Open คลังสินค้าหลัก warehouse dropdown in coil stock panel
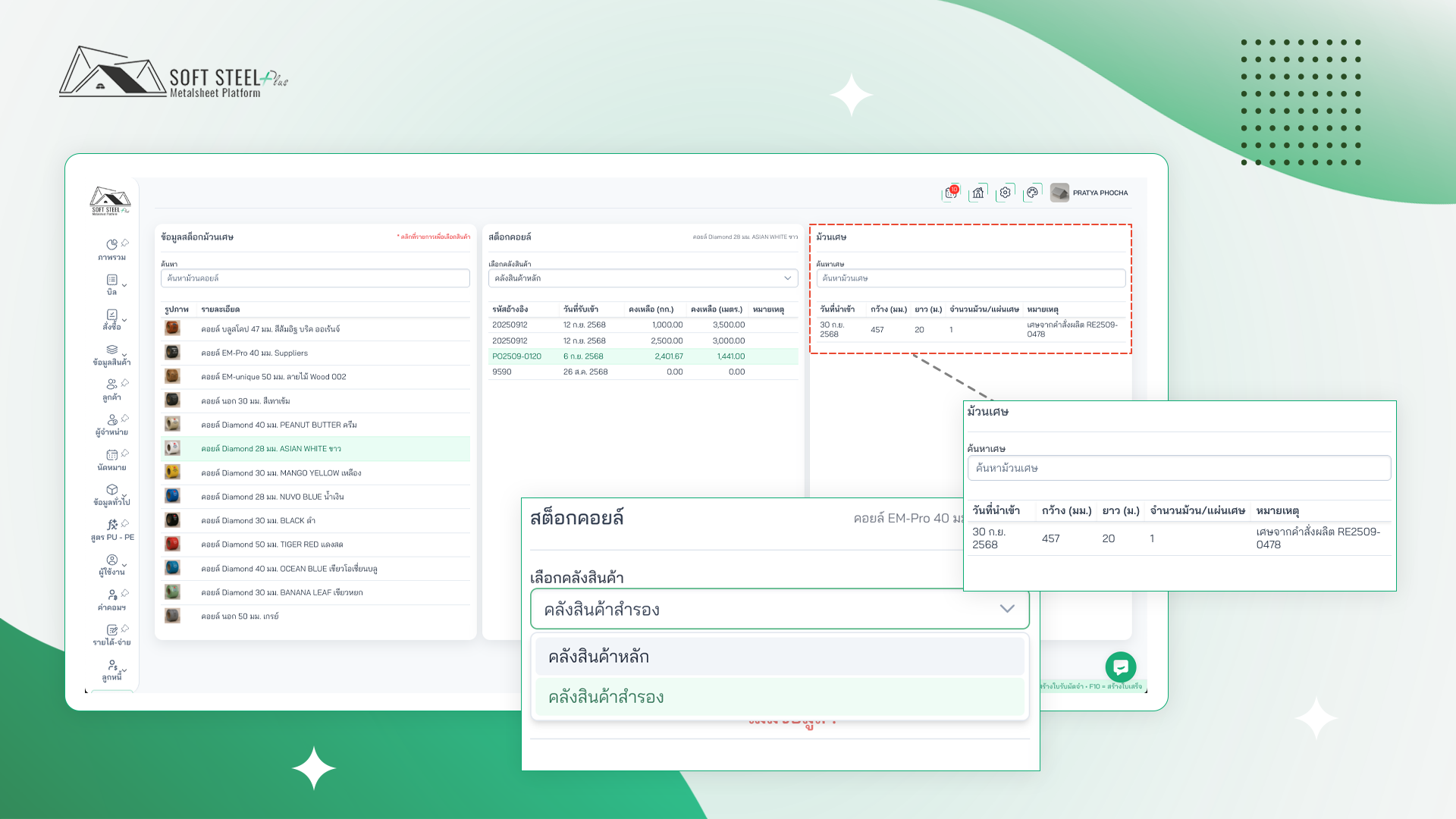This screenshot has width=1456, height=819. coord(642,278)
